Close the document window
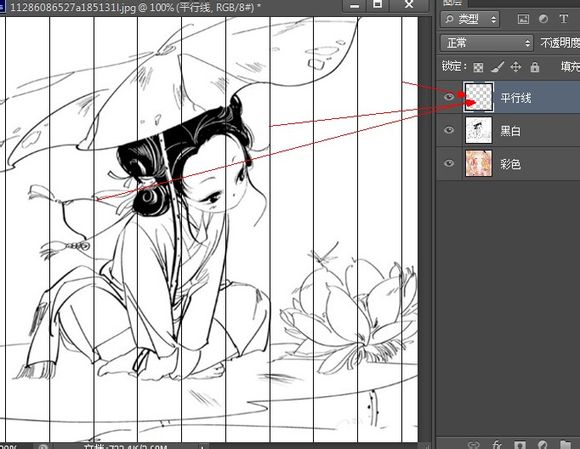The height and width of the screenshot is (449, 580). point(409,5)
